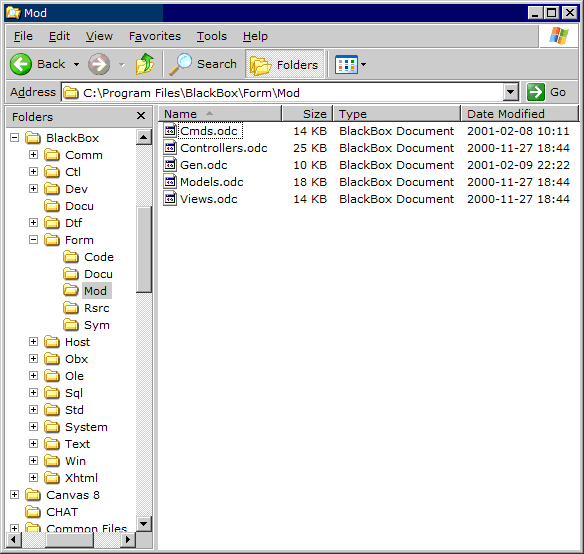This screenshot has height=554, width=584.
Task: Click the Host folder icon
Action: 52,342
